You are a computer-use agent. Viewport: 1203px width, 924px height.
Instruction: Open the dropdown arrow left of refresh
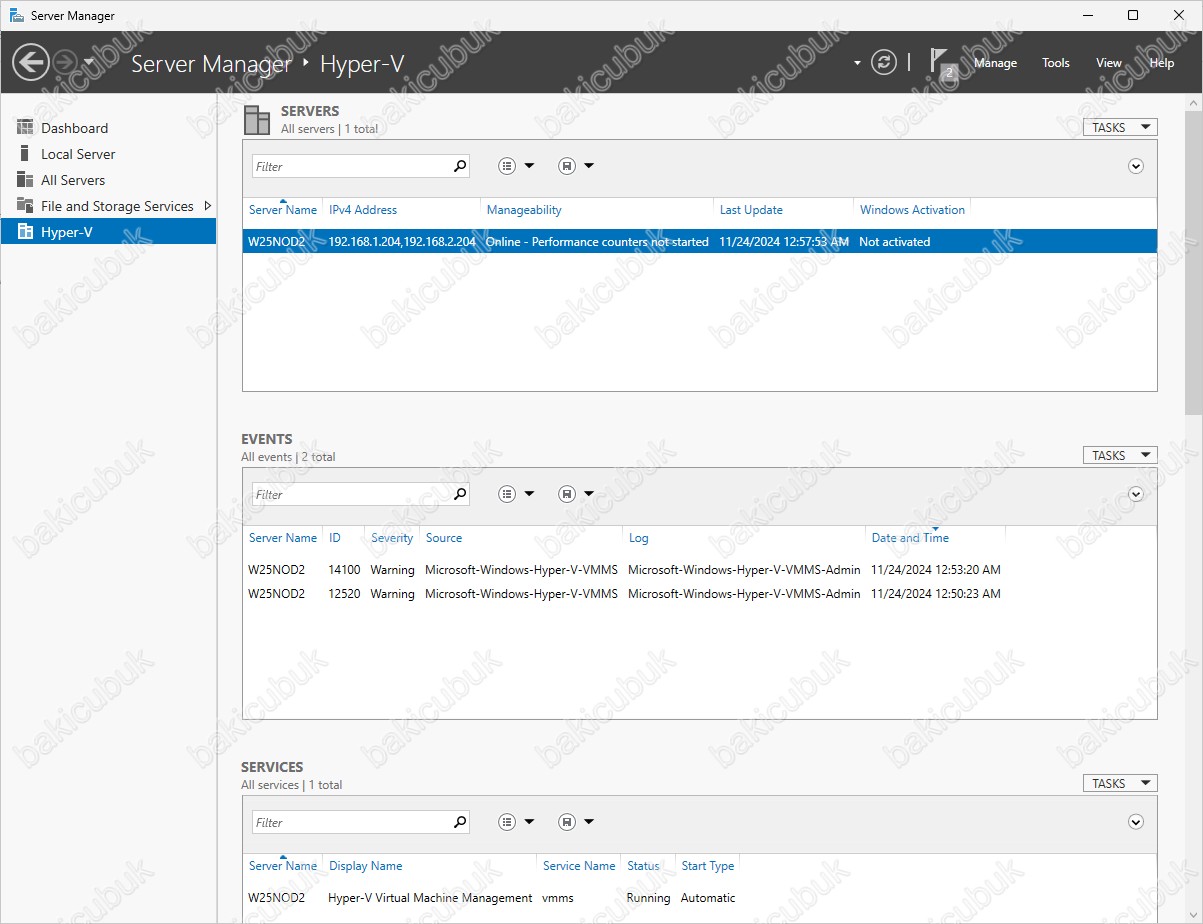pos(857,63)
